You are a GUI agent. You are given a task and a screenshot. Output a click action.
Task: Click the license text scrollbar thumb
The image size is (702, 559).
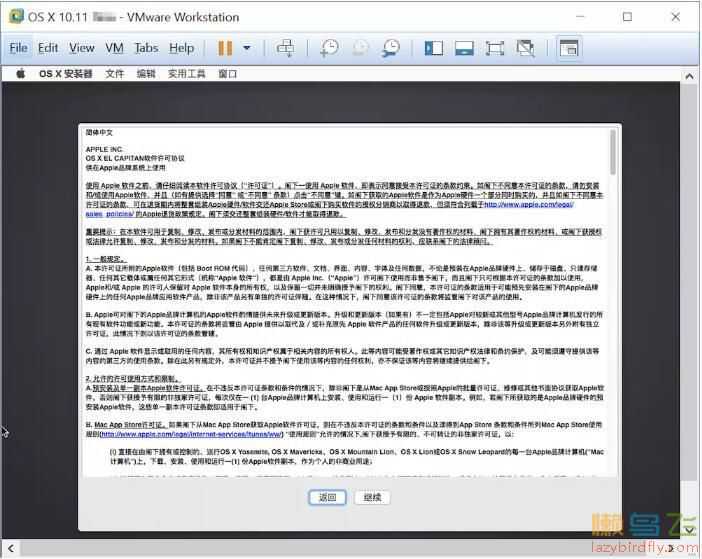(612, 152)
